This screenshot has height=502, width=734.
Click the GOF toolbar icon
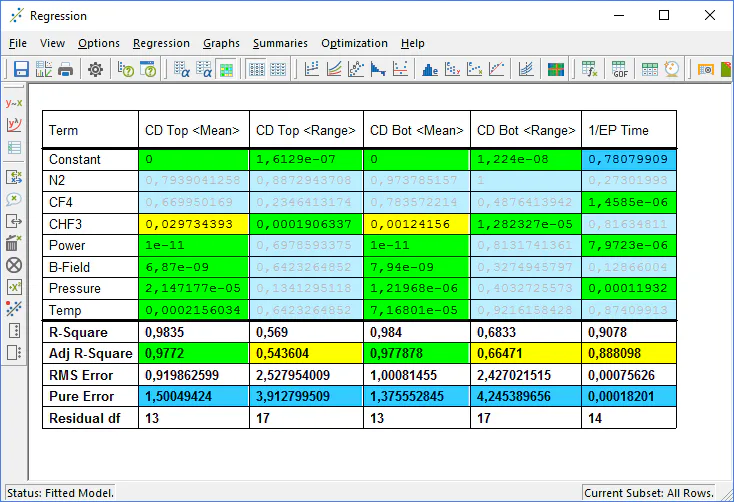[620, 70]
